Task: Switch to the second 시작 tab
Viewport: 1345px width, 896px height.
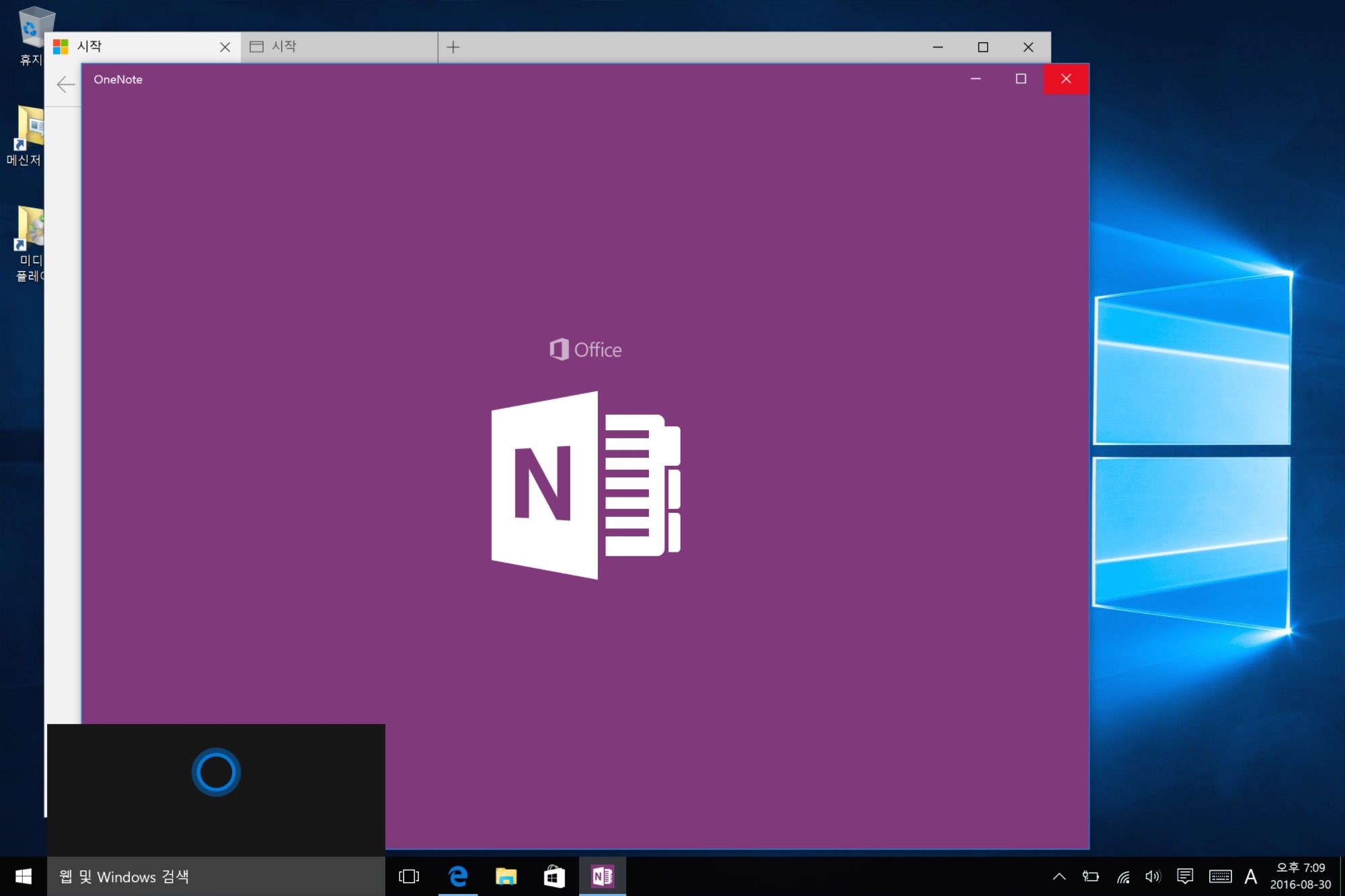Action: coord(340,46)
